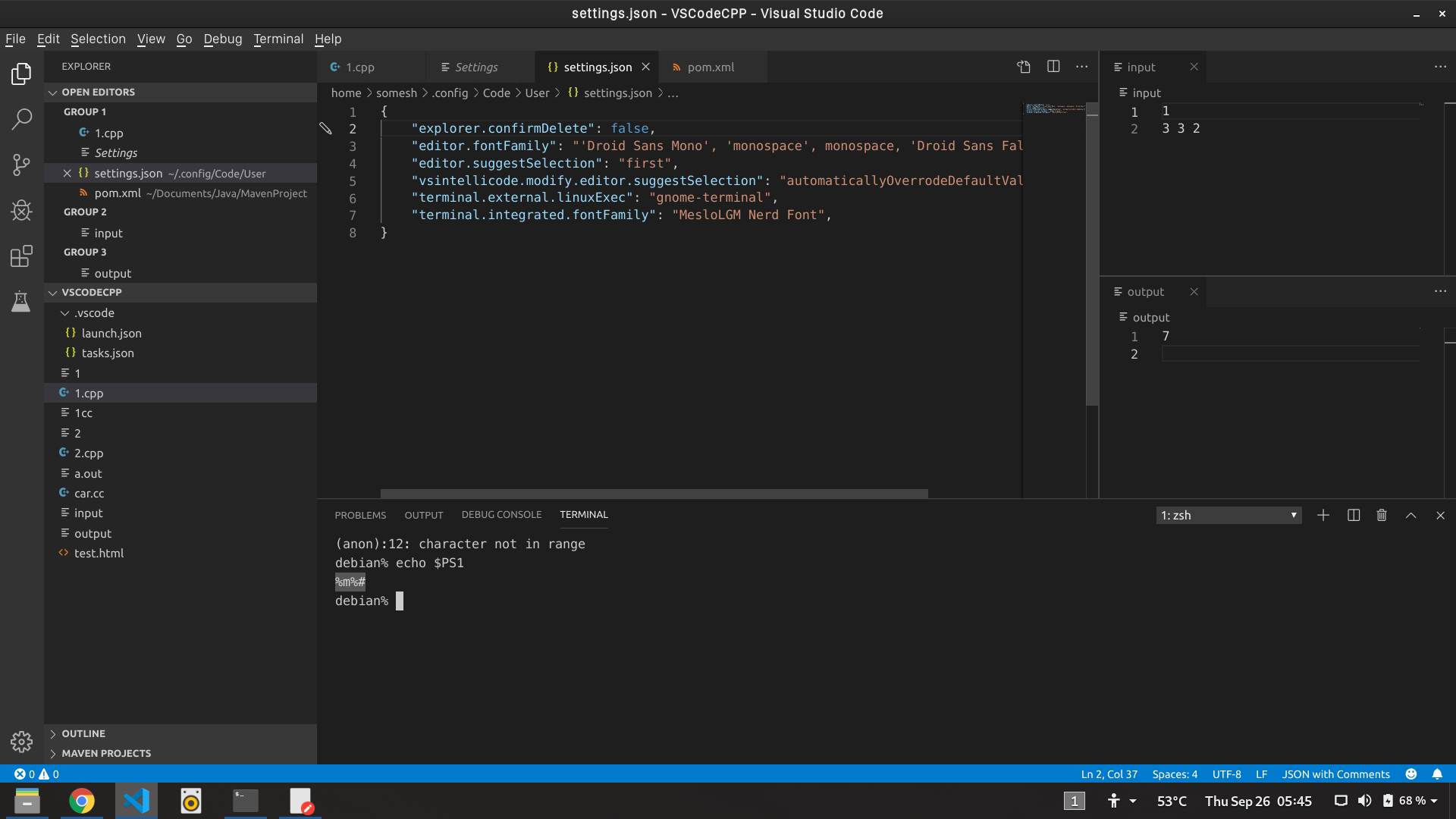1456x819 pixels.
Task: Open the Run and Debug view
Action: click(x=21, y=211)
